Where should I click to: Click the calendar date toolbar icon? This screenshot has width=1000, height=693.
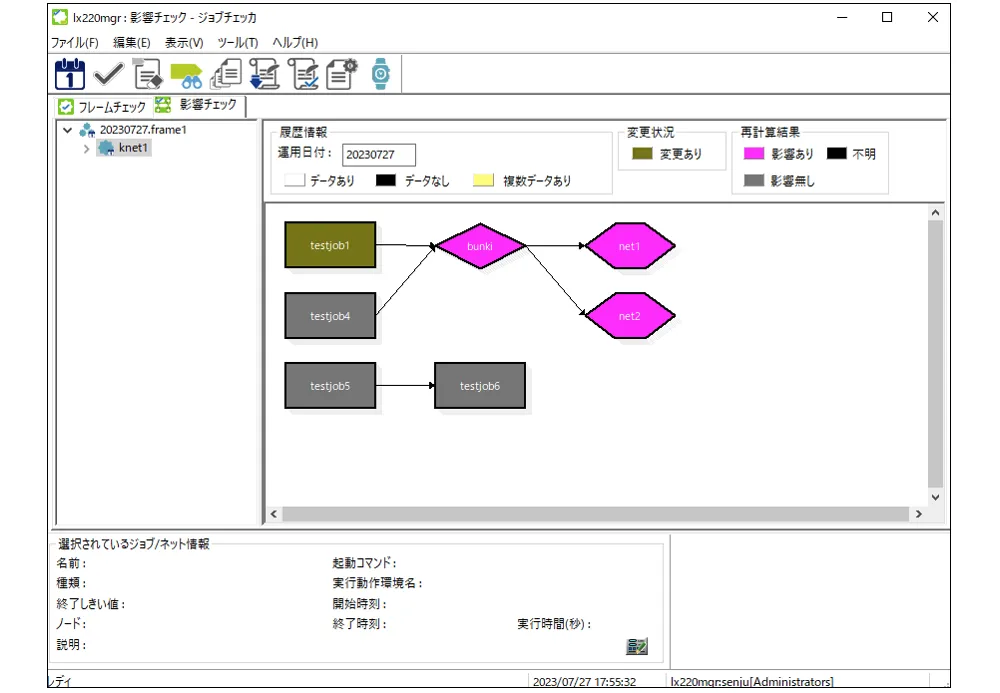coord(70,73)
